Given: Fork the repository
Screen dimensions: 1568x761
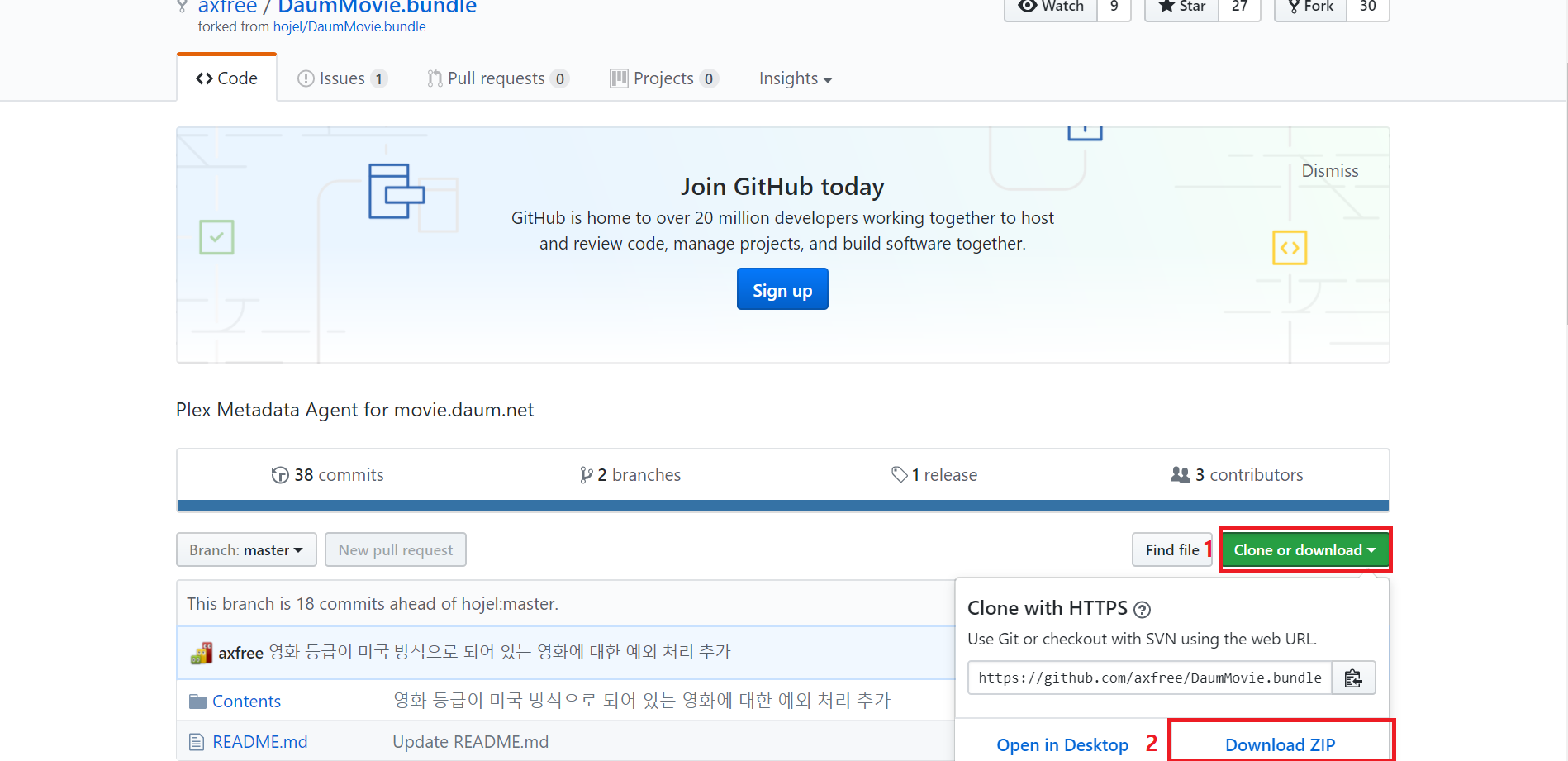Looking at the screenshot, I should (x=1311, y=7).
